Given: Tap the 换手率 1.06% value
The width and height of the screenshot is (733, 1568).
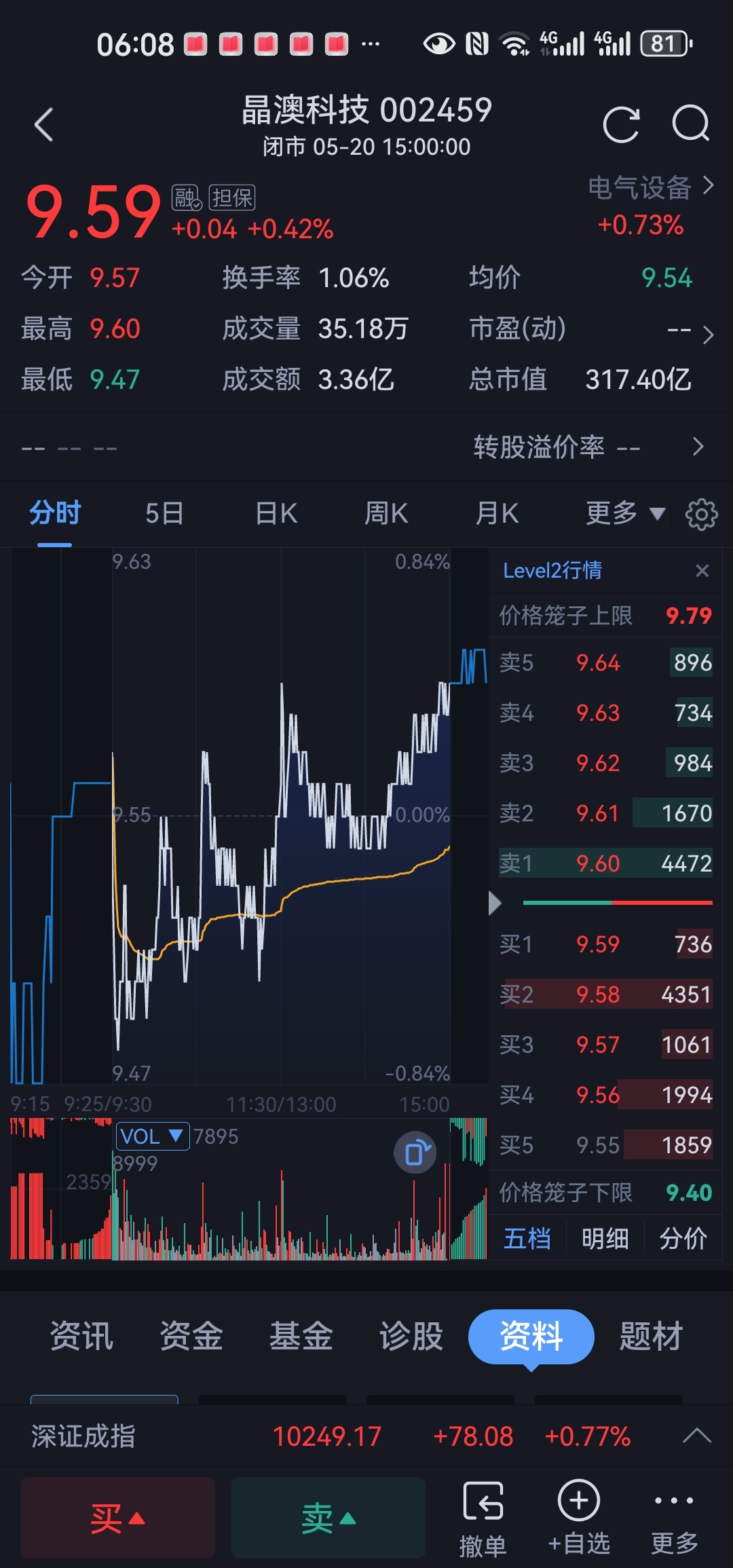Looking at the screenshot, I should pyautogui.click(x=354, y=278).
